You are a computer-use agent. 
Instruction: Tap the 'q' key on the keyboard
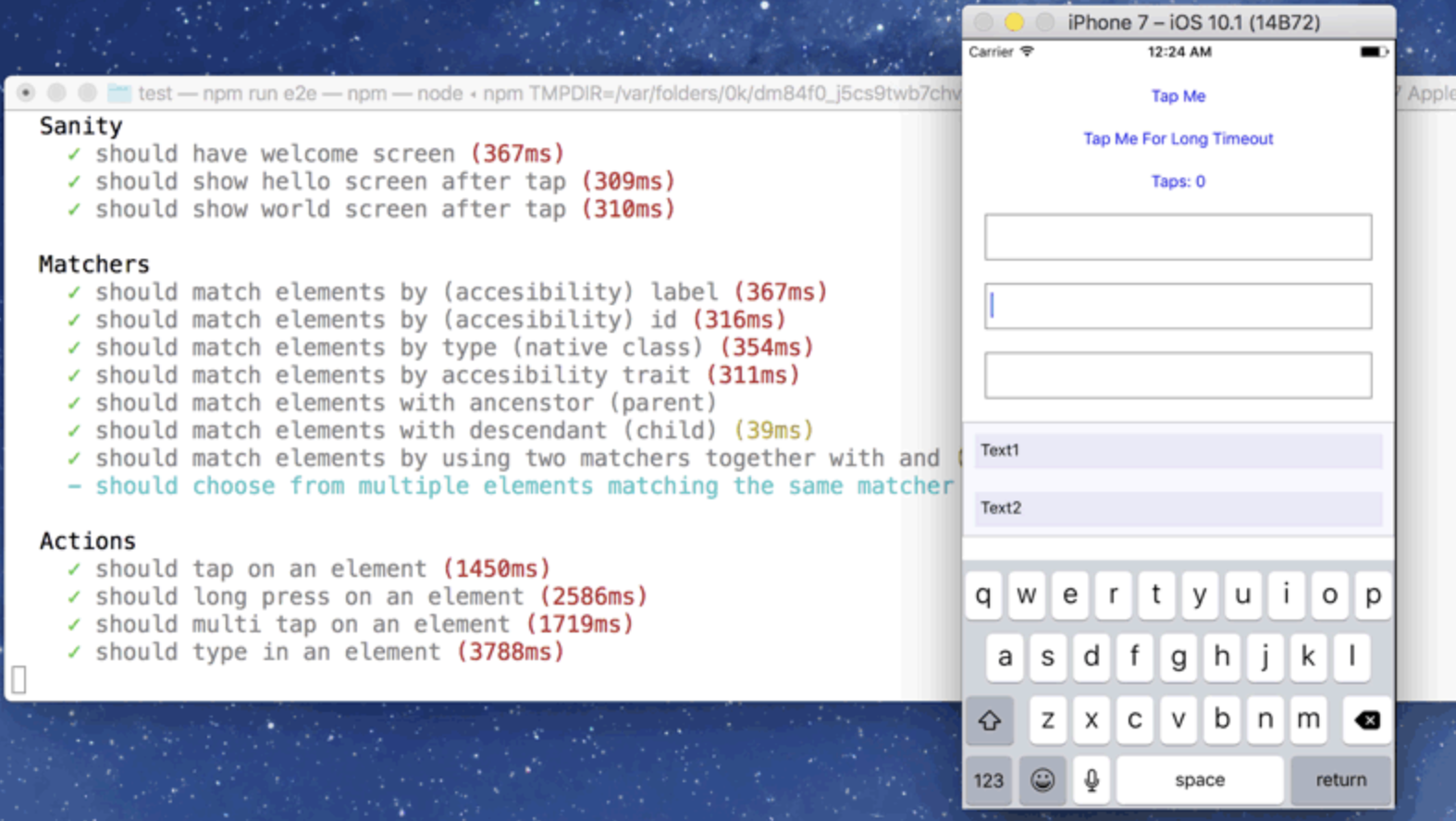coord(983,595)
